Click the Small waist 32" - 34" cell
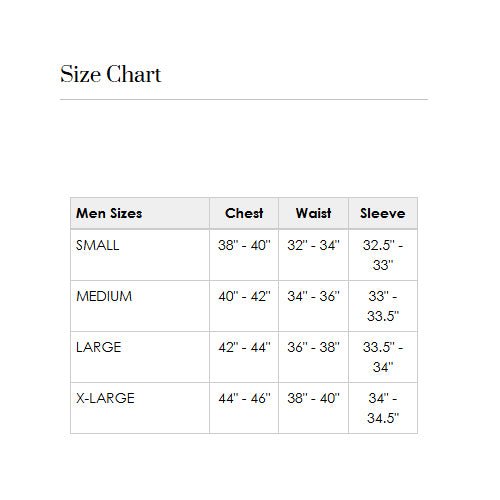500x500 pixels. click(313, 255)
